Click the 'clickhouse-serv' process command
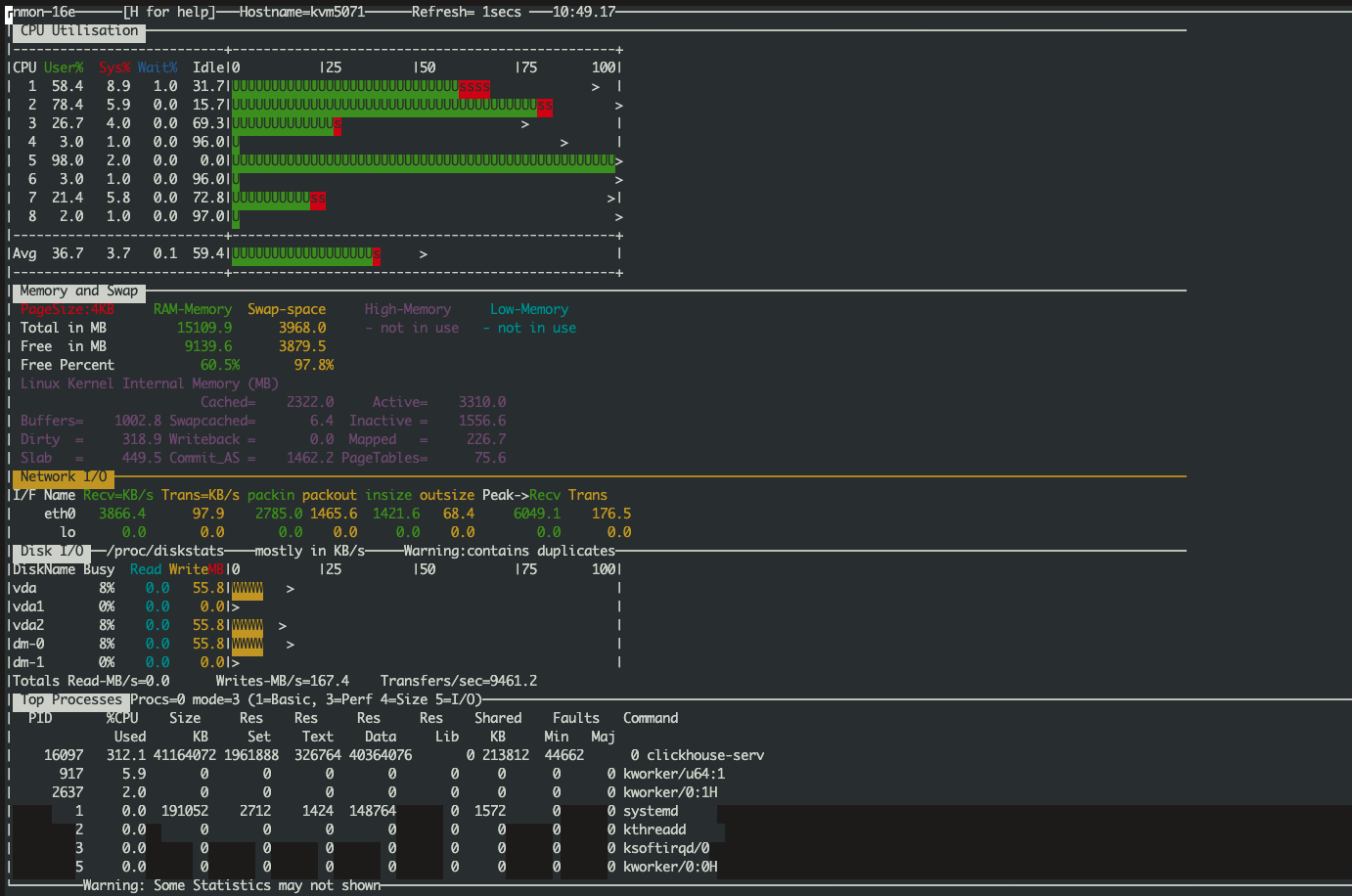The height and width of the screenshot is (896, 1352). (x=705, y=755)
